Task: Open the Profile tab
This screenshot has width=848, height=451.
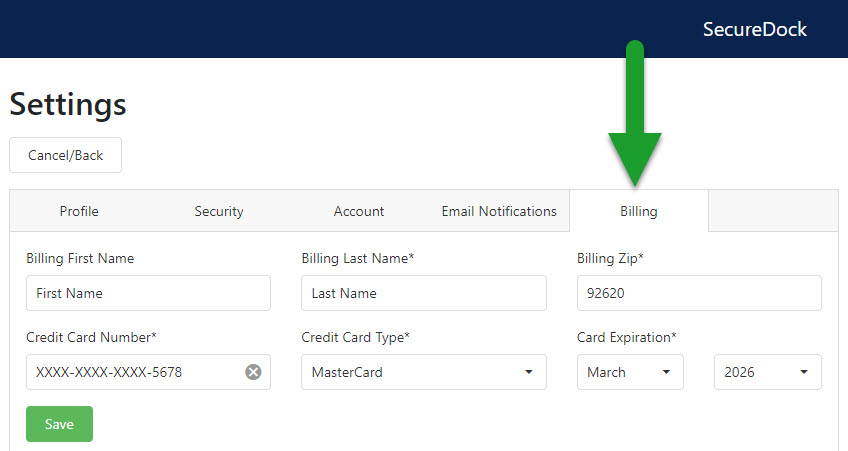Action: coord(79,211)
